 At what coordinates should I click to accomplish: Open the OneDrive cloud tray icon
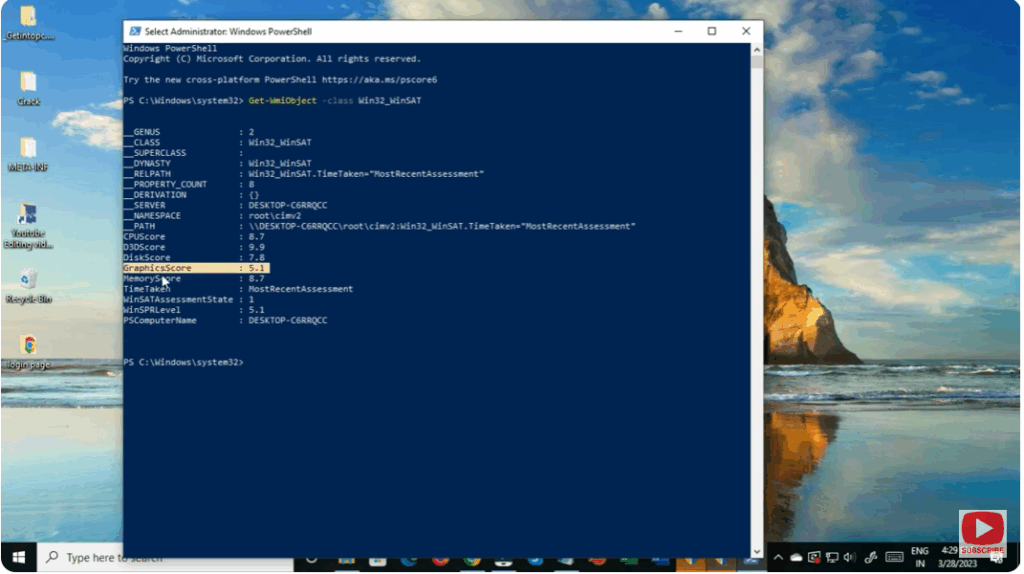[x=796, y=558]
